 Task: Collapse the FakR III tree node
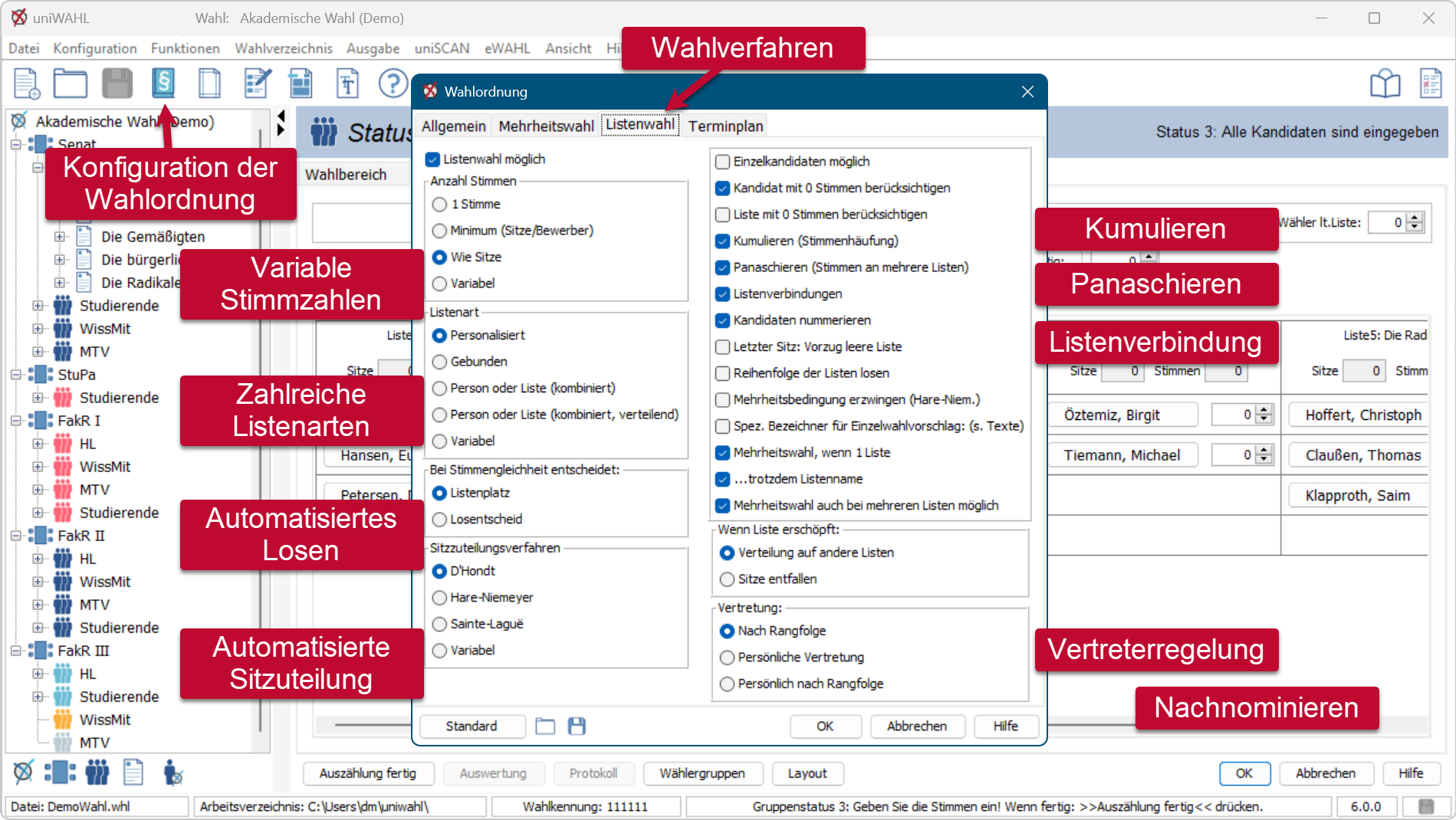[15, 651]
